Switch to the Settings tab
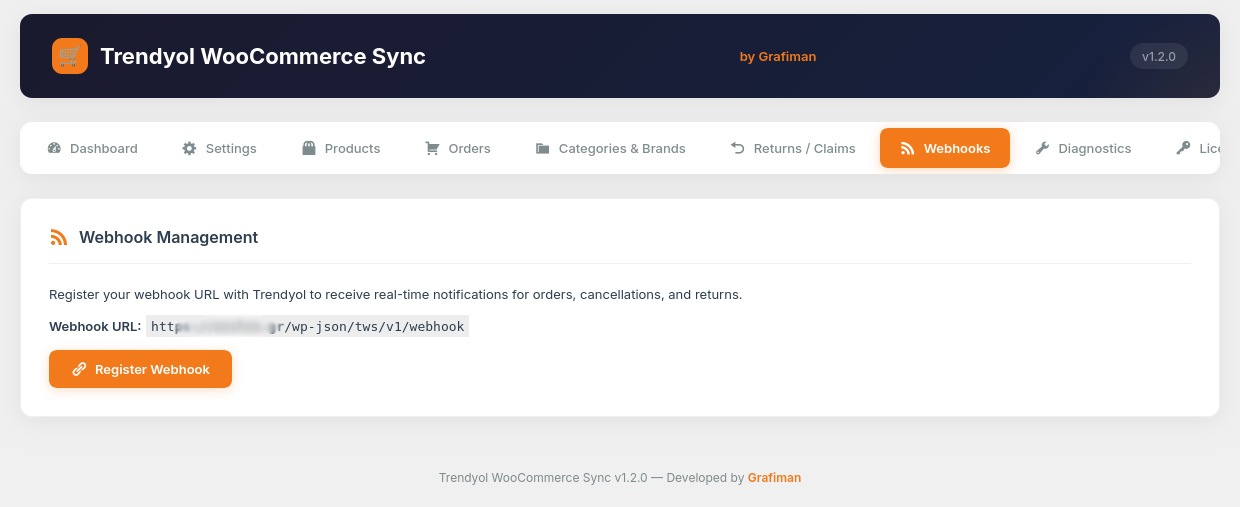The width and height of the screenshot is (1240, 507). 219,148
